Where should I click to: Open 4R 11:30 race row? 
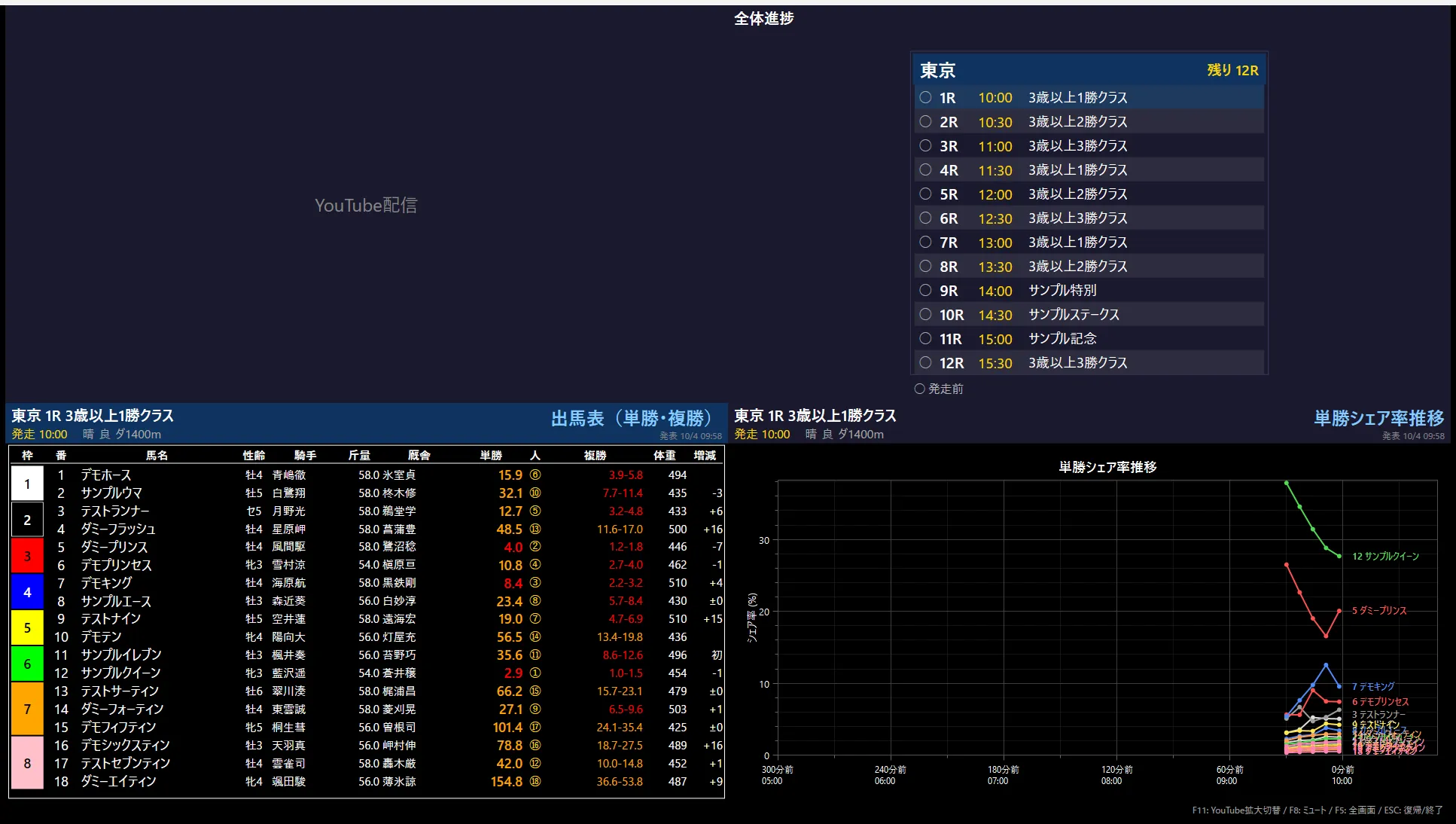[x=1089, y=169]
